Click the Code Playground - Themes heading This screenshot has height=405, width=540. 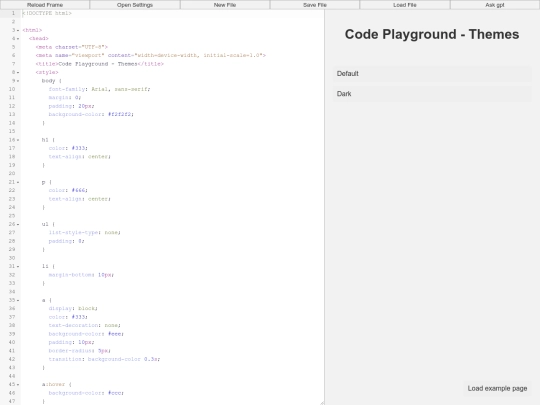click(x=432, y=34)
